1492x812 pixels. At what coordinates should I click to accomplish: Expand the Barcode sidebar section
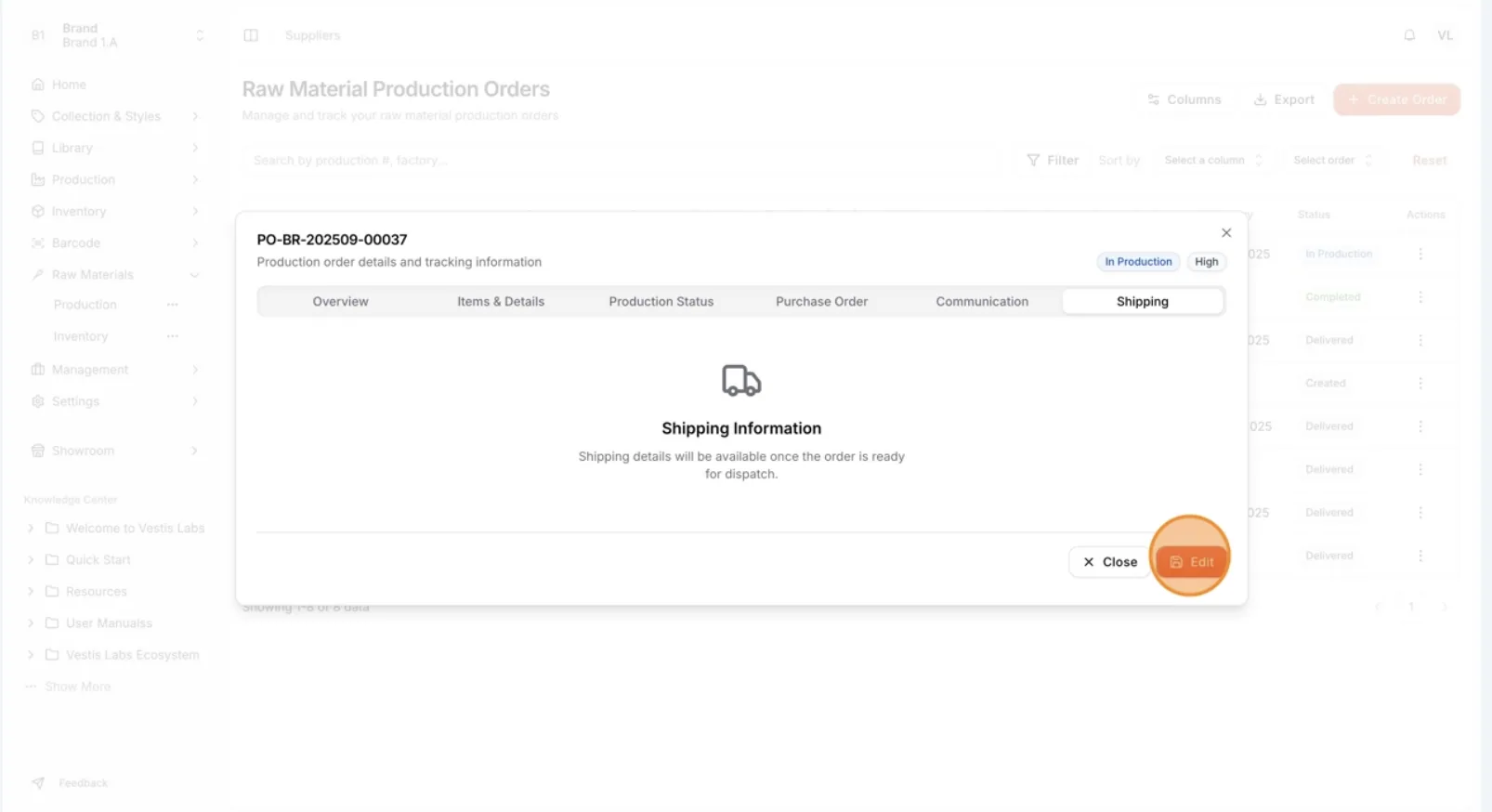click(x=116, y=242)
